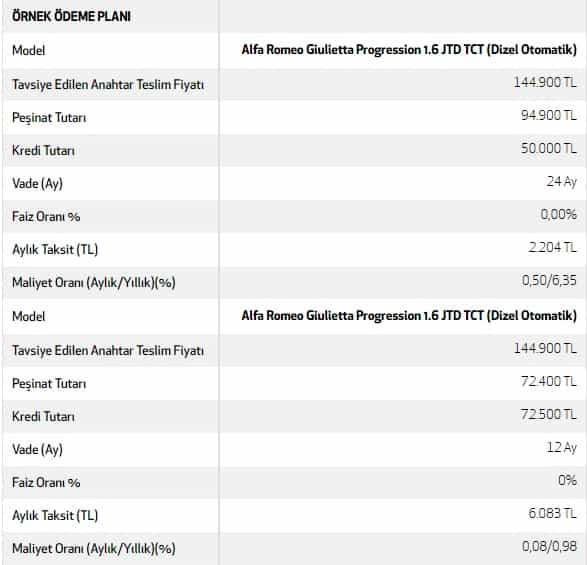
Task: Click the first Tavsiye Edilen Anahtar Teslim Fiyatı label
Action: pyautogui.click(x=108, y=85)
